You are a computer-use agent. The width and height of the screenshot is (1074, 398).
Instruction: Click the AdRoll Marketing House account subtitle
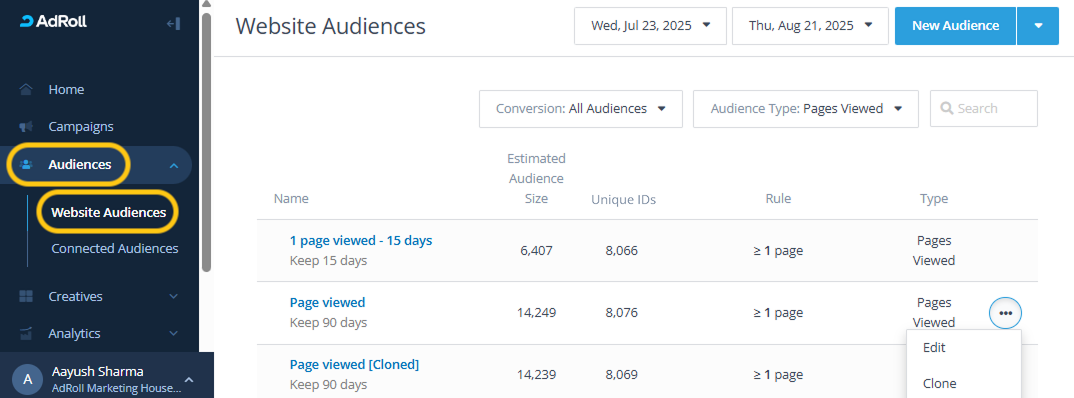click(116, 388)
